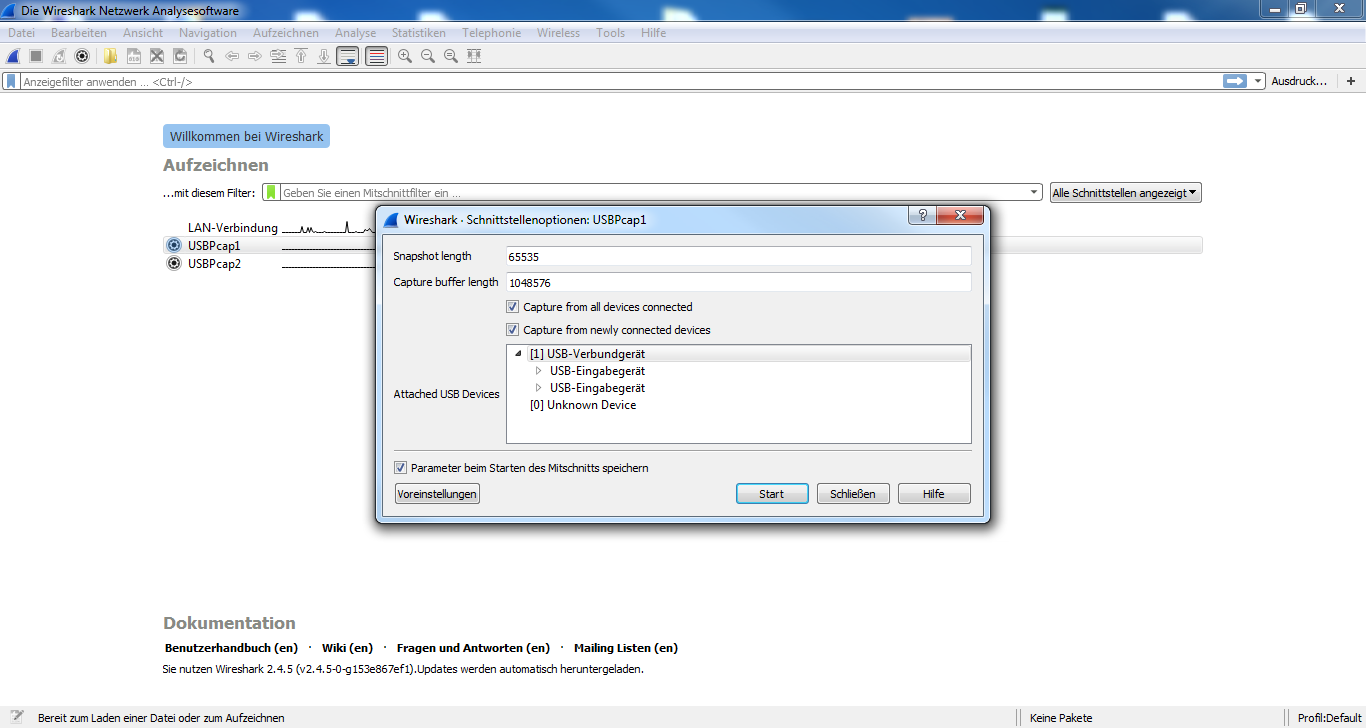Open the Datei menu
The height and width of the screenshot is (728, 1366).
point(21,33)
